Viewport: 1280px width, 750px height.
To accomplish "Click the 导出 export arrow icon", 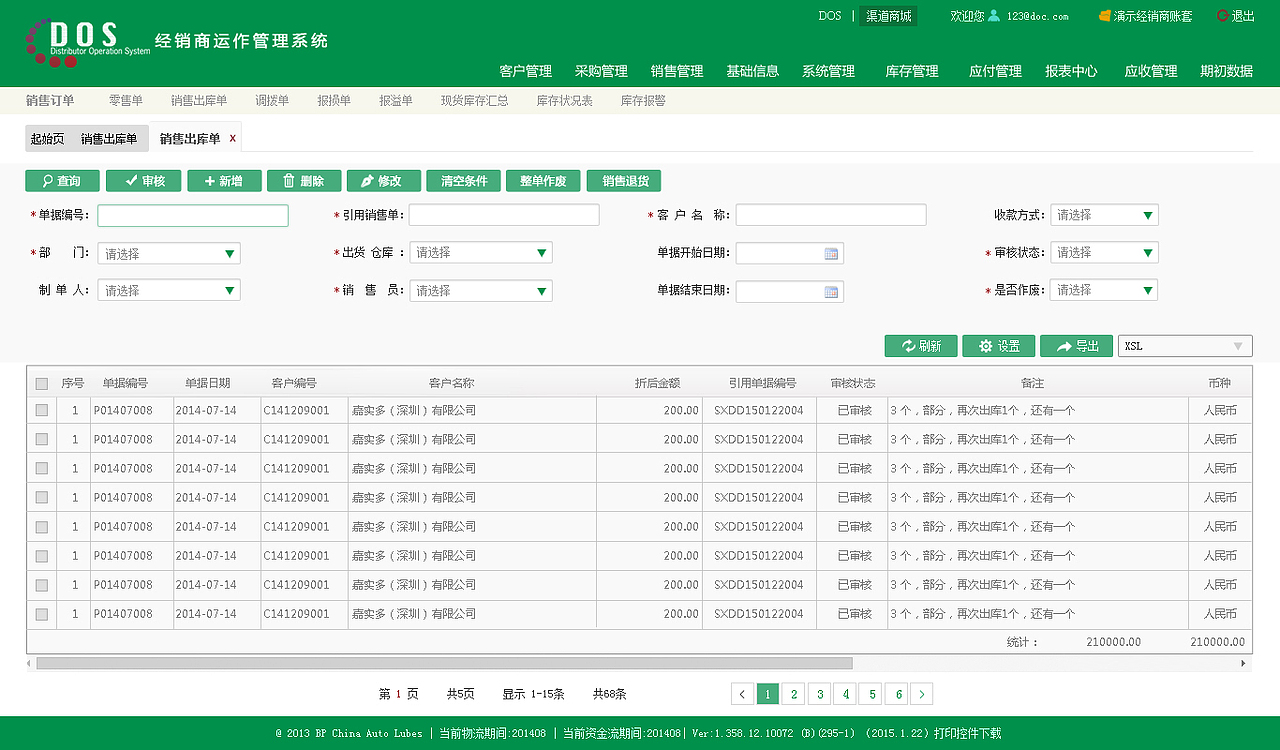I will (x=1062, y=345).
